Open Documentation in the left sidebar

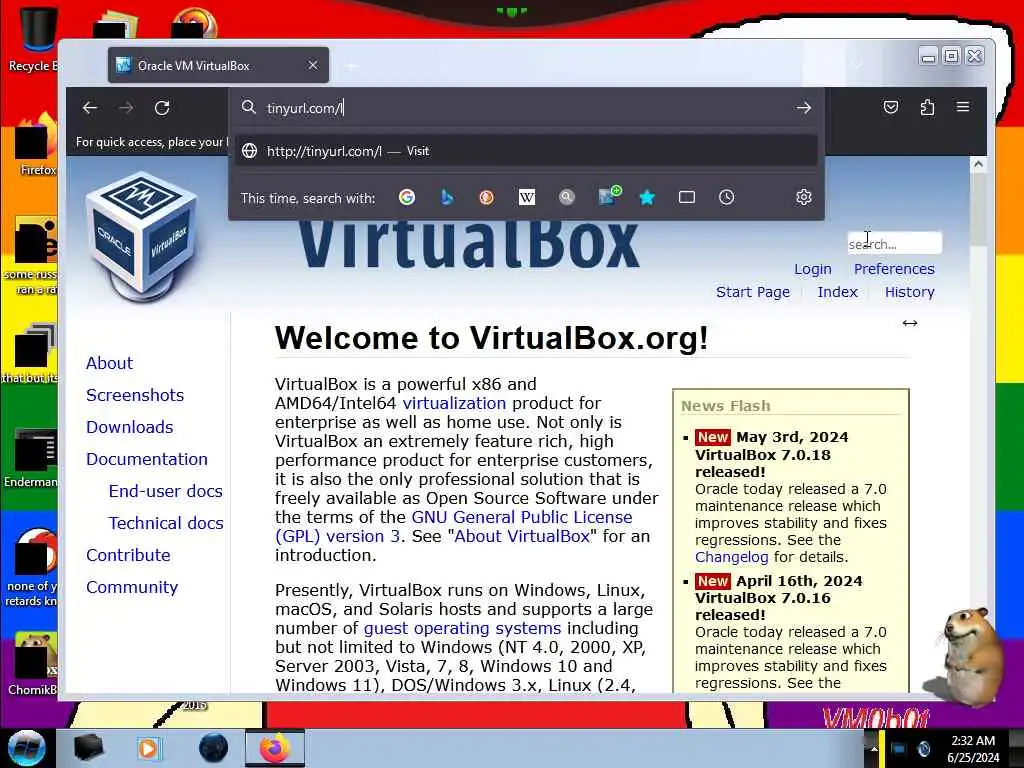[147, 459]
